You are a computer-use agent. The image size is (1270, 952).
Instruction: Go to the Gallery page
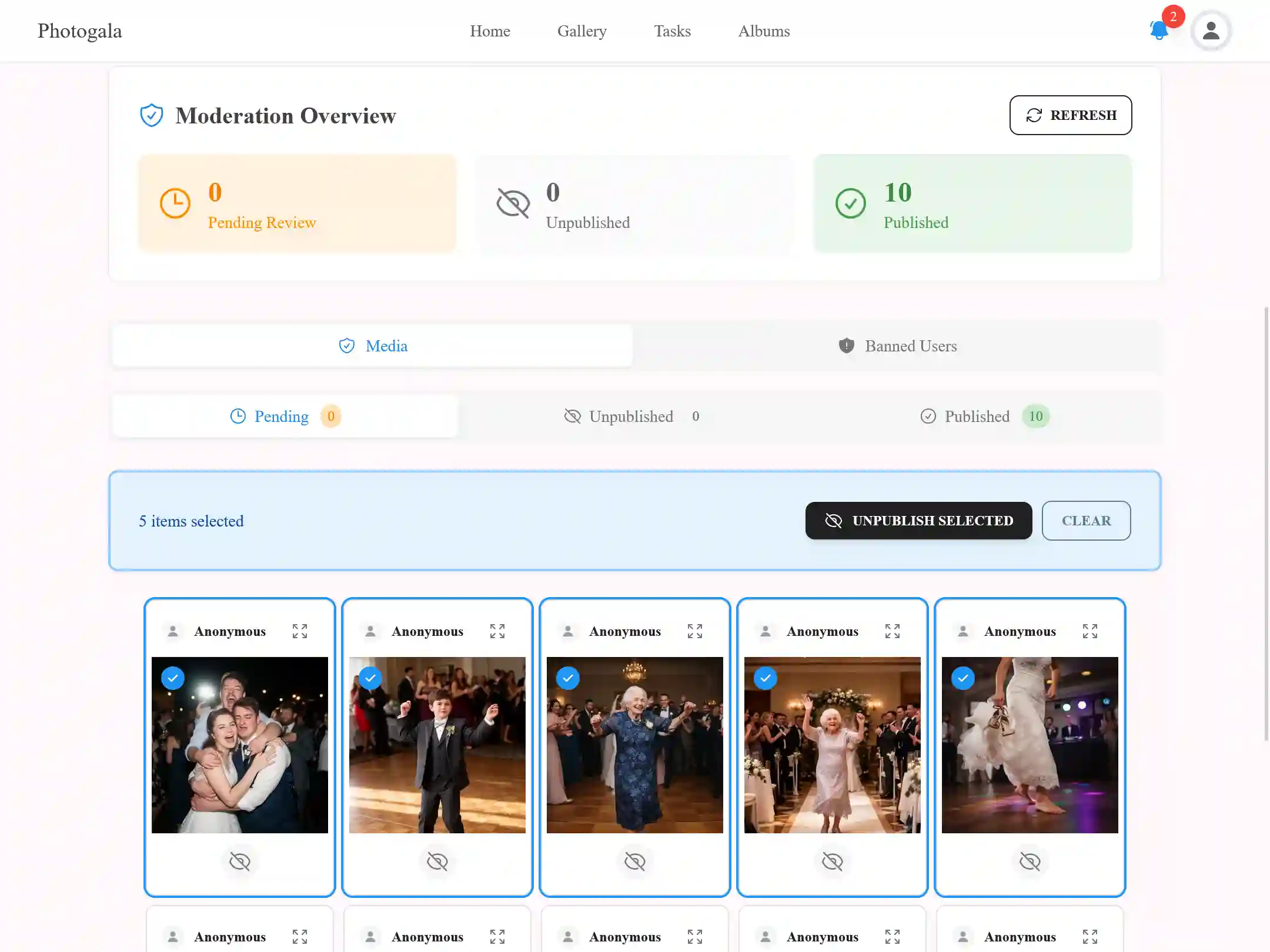click(581, 31)
